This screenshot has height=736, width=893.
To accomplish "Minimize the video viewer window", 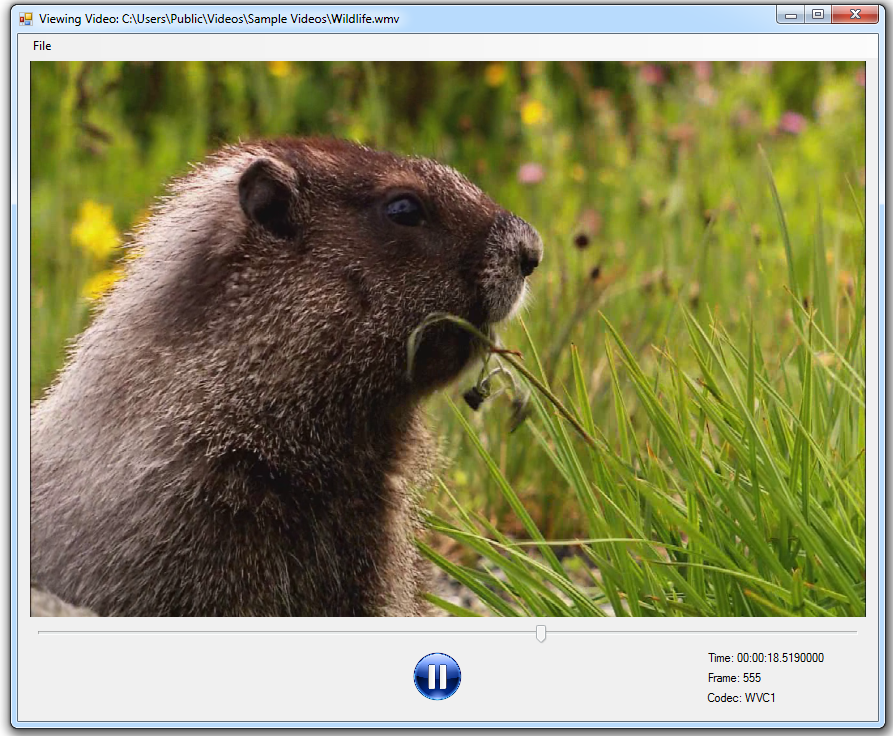I will (x=791, y=15).
